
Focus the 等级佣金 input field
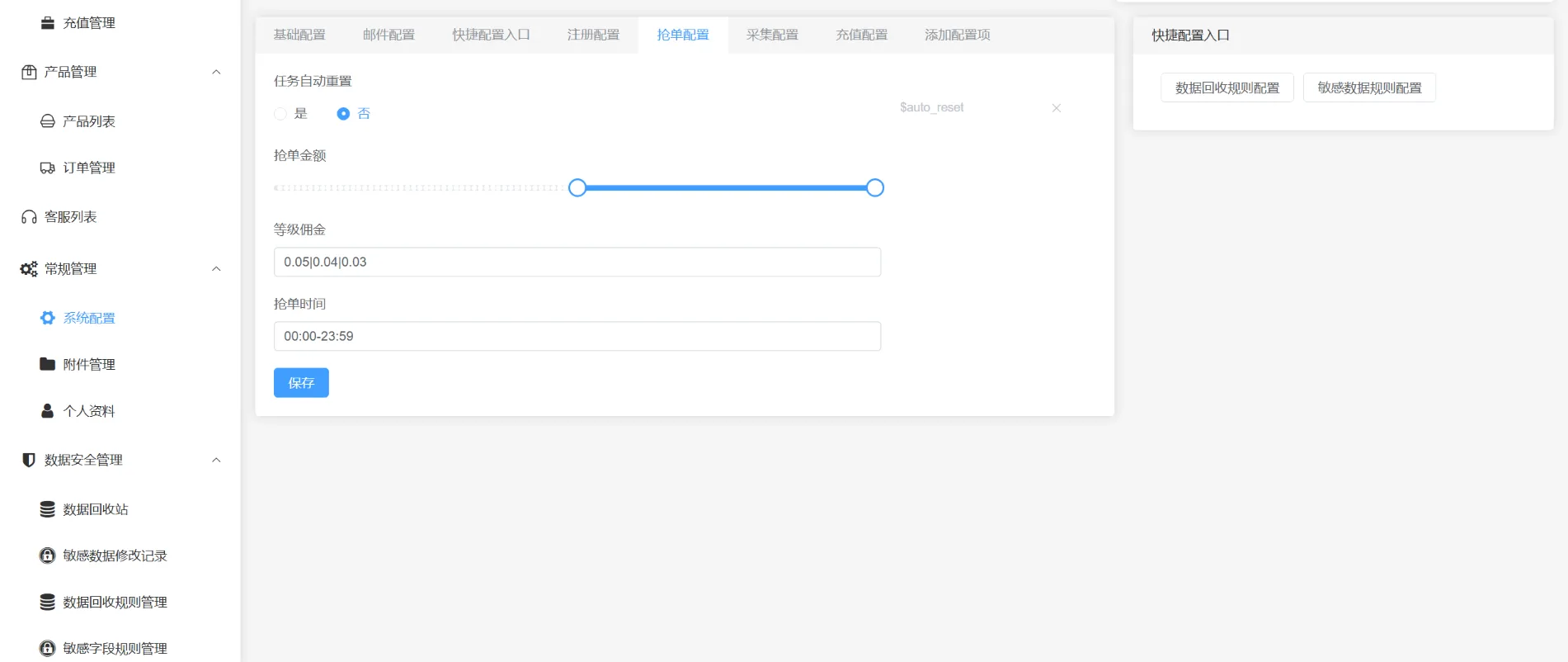(x=577, y=262)
